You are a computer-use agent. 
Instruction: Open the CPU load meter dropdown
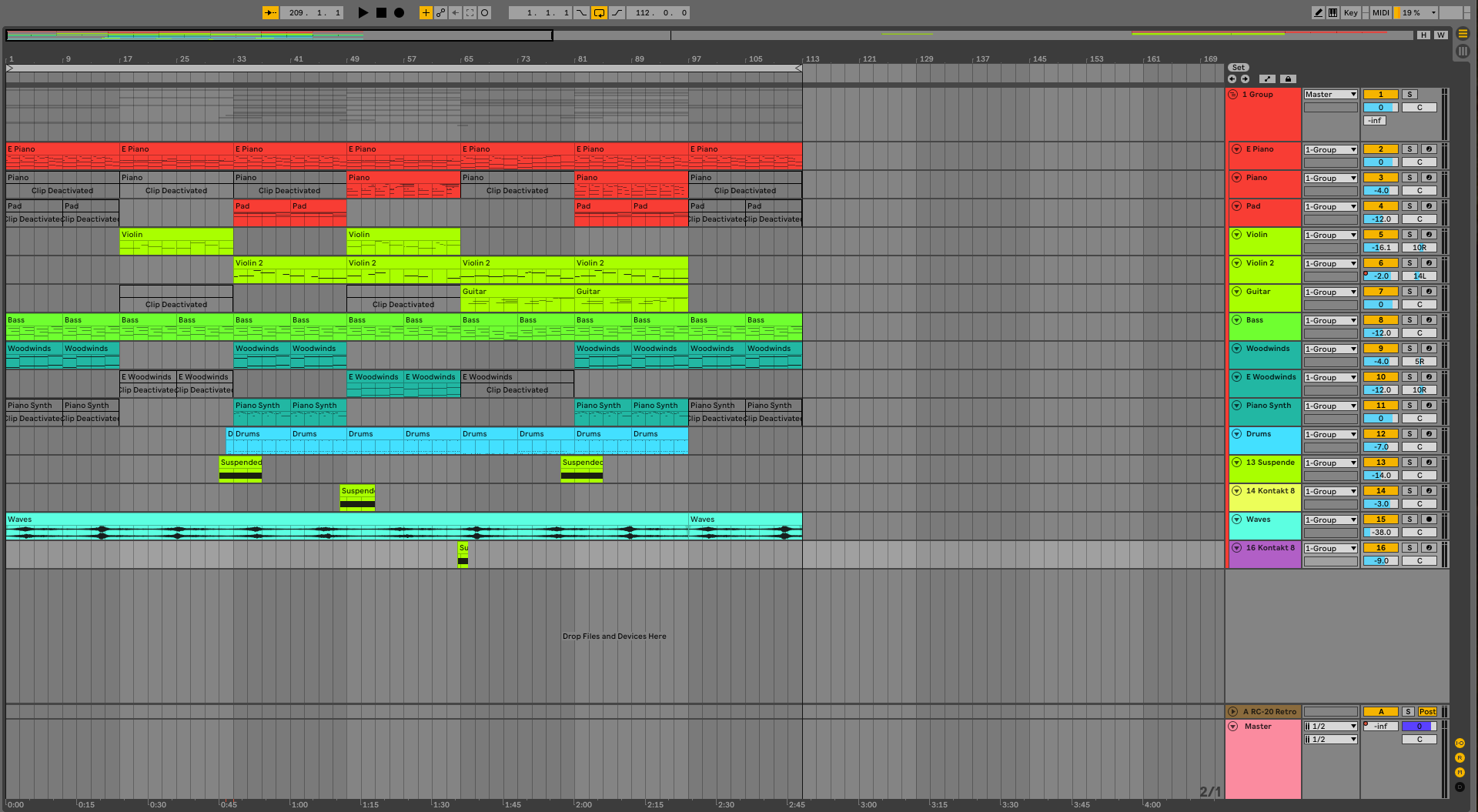point(1416,13)
